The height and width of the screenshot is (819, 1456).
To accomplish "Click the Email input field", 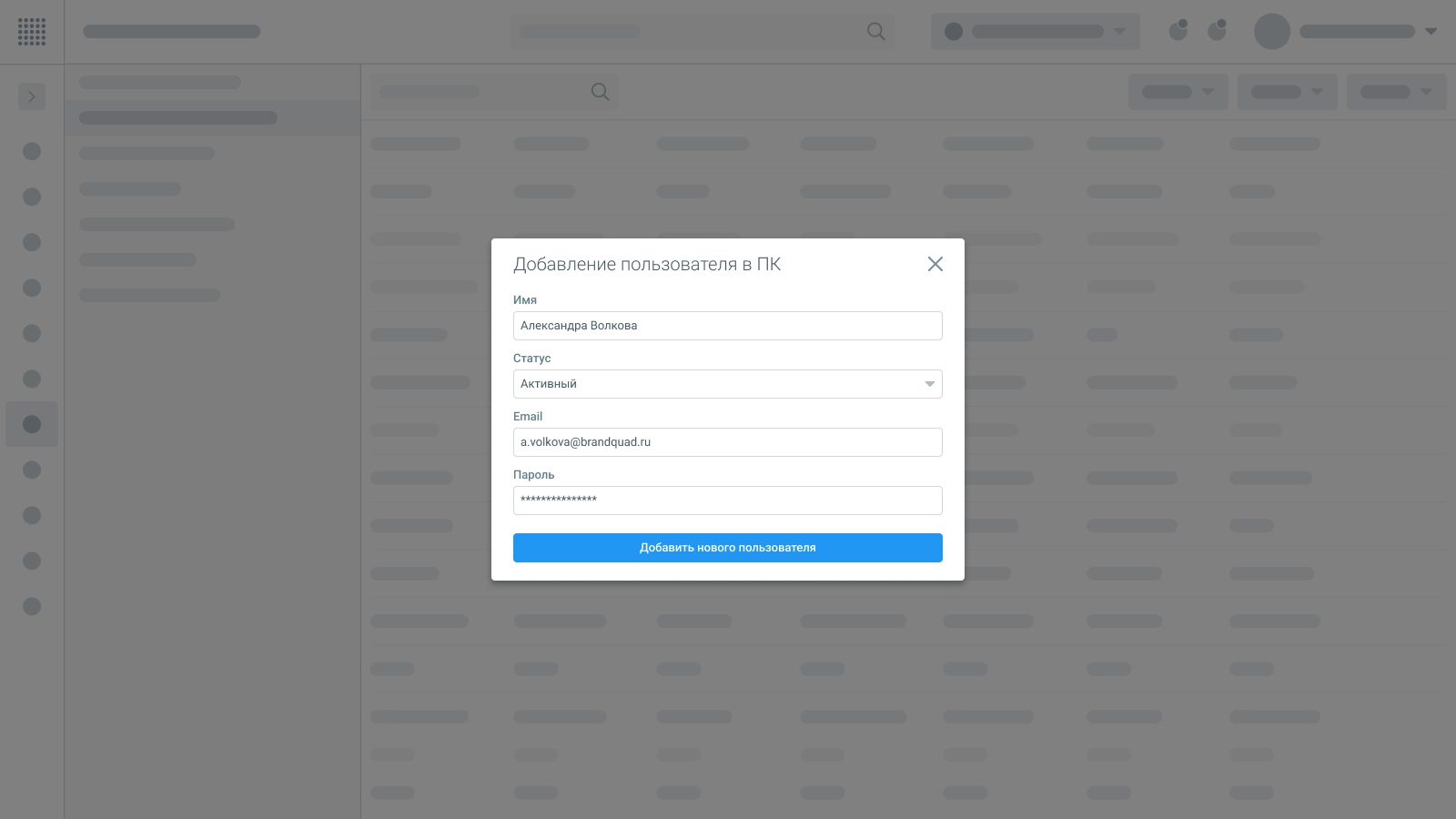I will (727, 442).
